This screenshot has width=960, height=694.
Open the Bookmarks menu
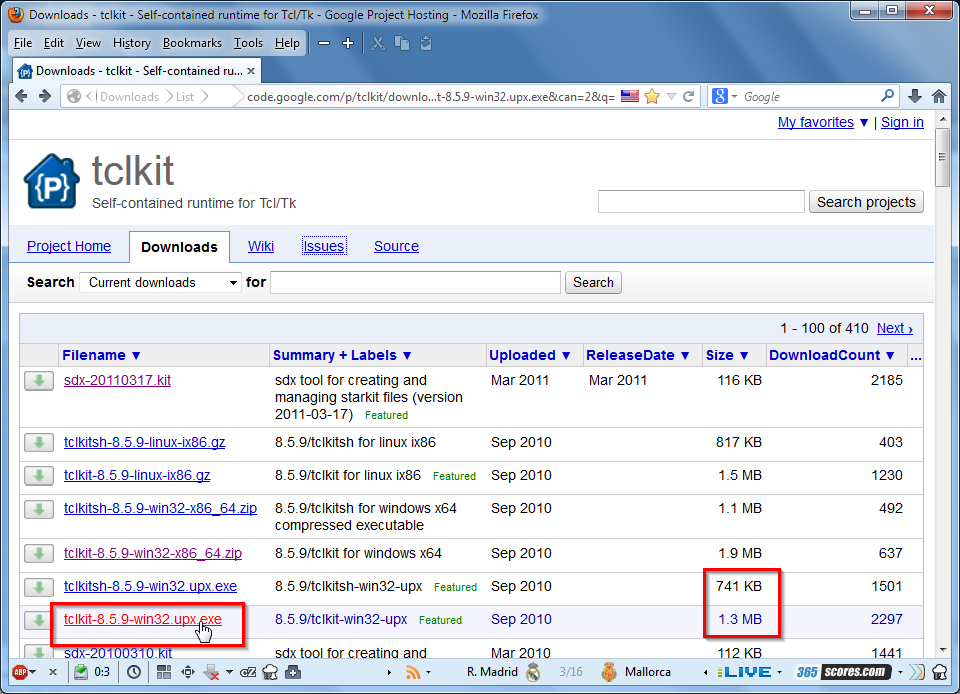coord(192,43)
